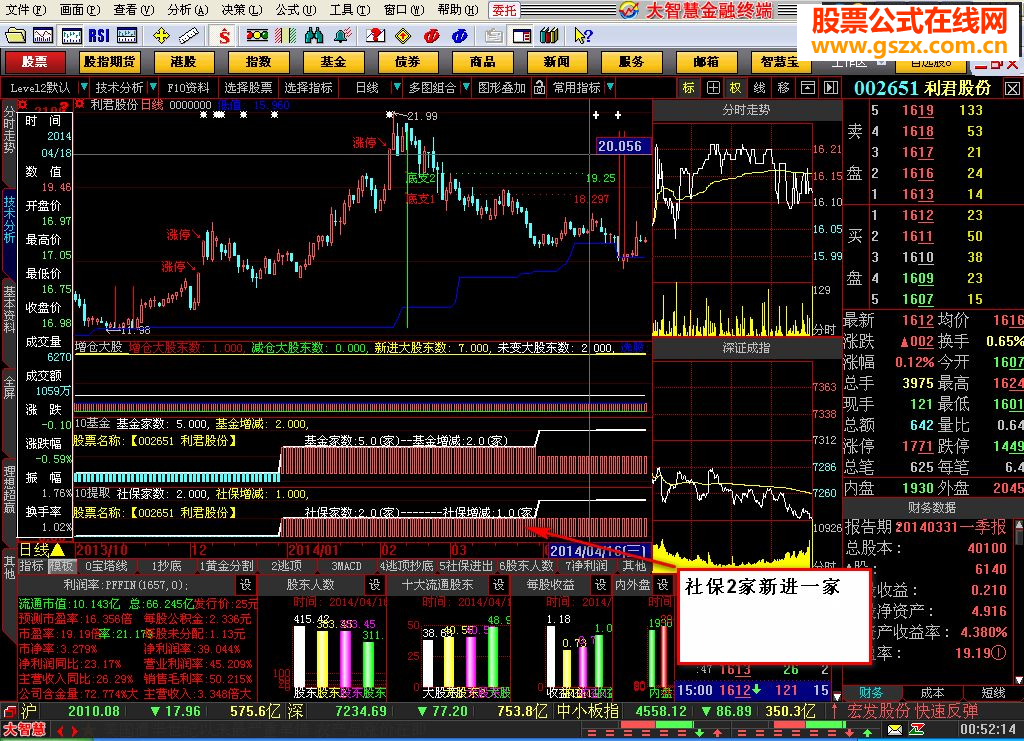The image size is (1024, 741).
Task: Select the ruler measurement tool icon
Action: coord(189,35)
